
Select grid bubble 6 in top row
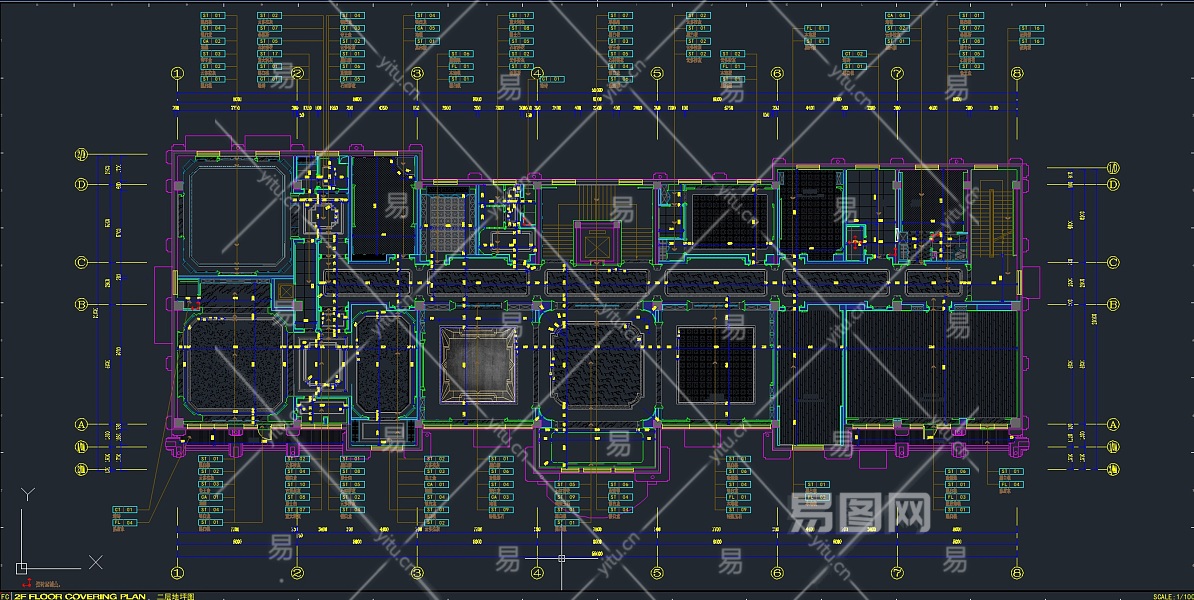(777, 74)
